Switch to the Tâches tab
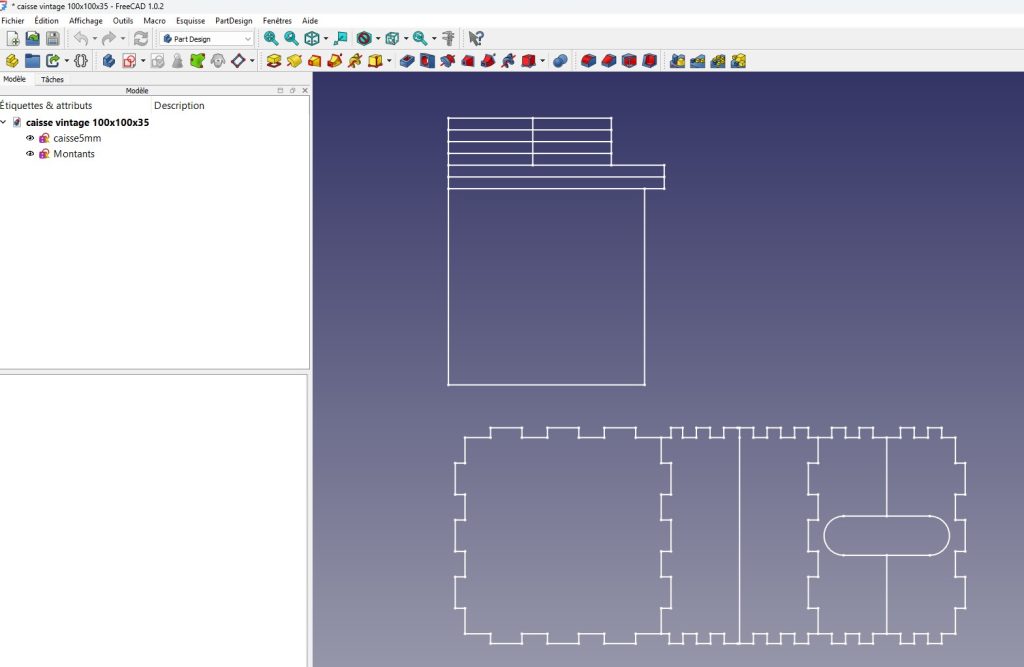Screen dimensions: 1024x667 pos(52,80)
